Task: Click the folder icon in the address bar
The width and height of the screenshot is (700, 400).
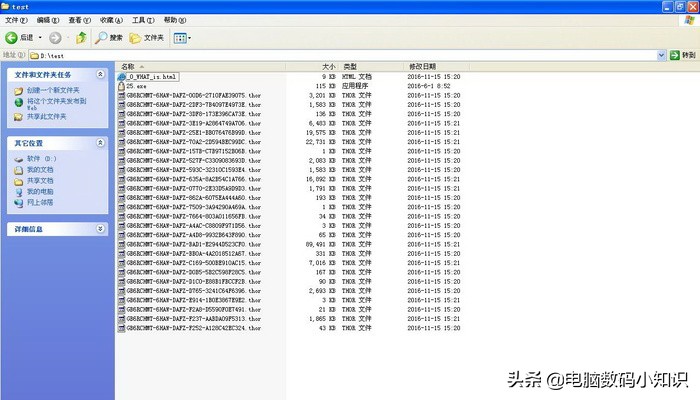Action: coord(34,55)
